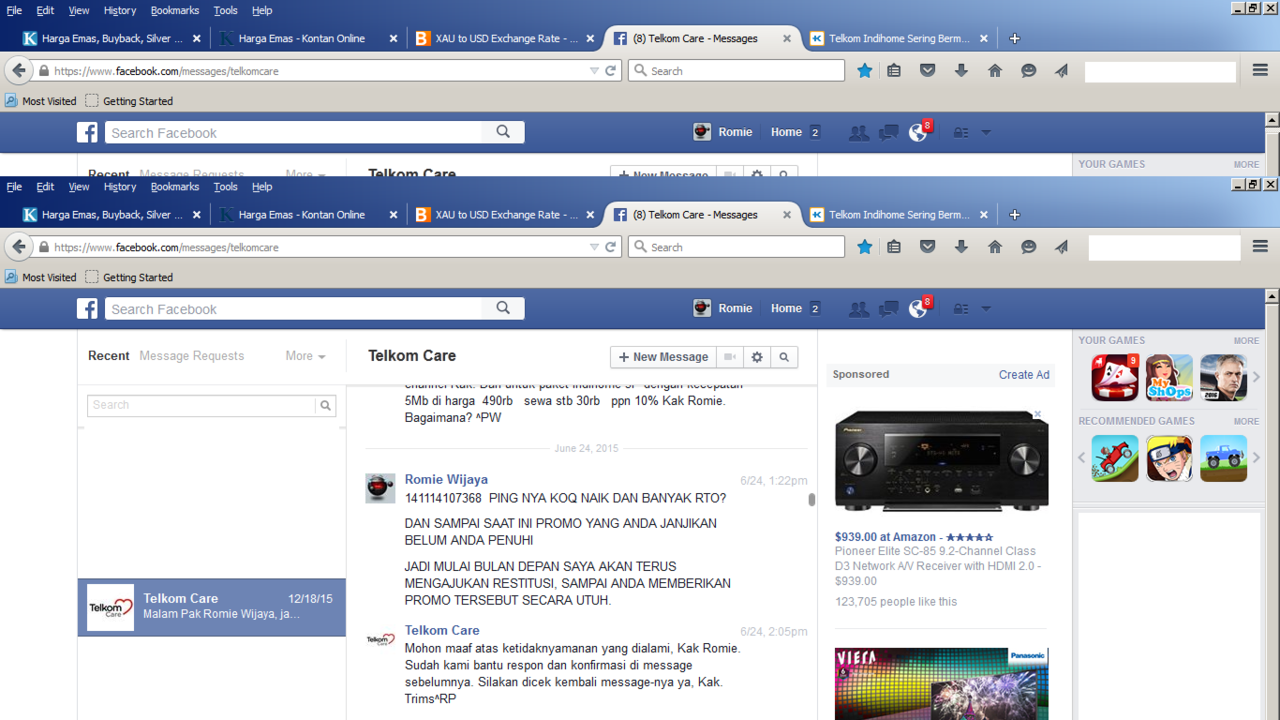Image resolution: width=1280 pixels, height=720 pixels.
Task: Search within the Telkom Care conversation
Action: [784, 357]
